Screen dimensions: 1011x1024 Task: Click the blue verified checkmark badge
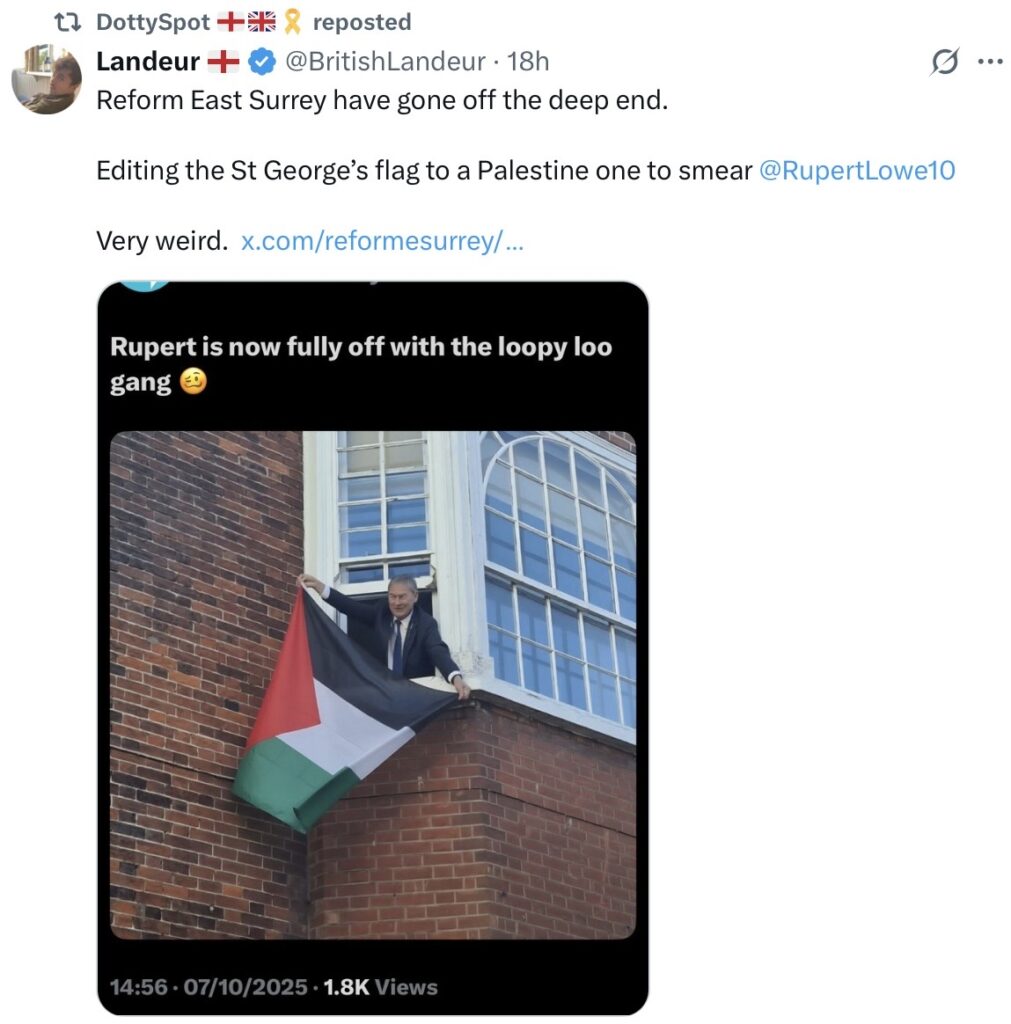(262, 62)
